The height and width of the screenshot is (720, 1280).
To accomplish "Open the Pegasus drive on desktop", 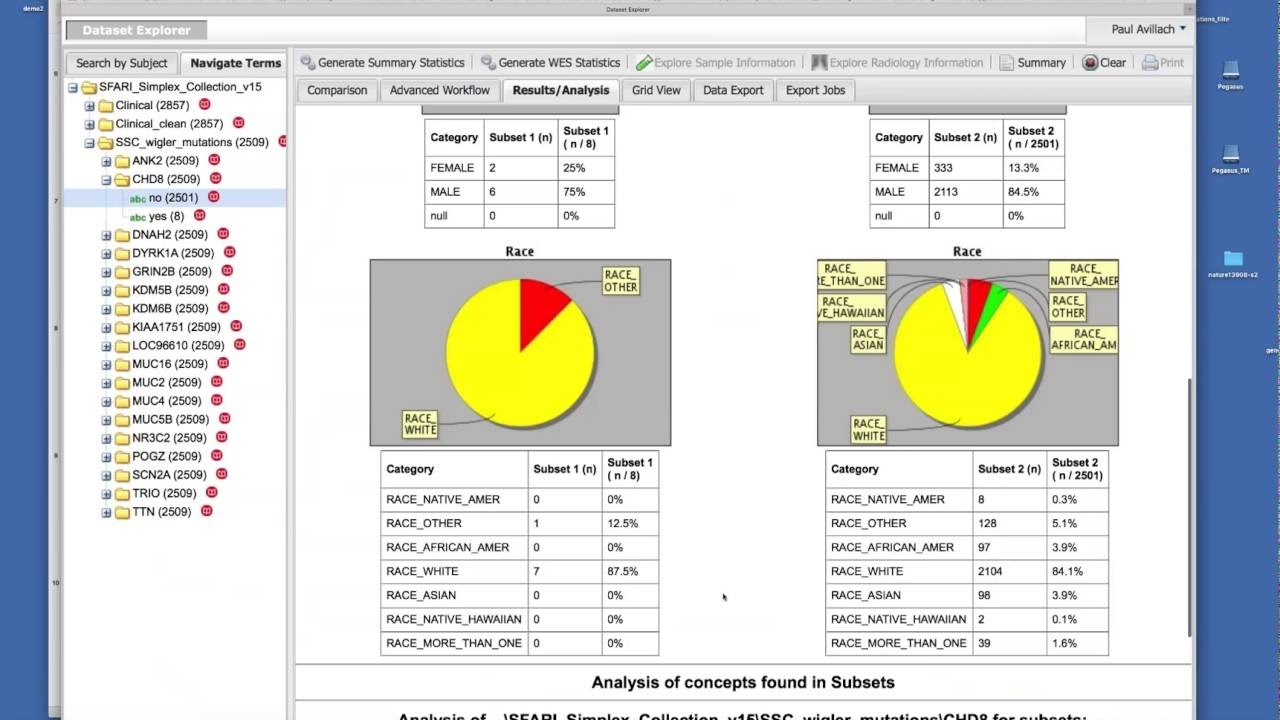I will (x=1231, y=72).
